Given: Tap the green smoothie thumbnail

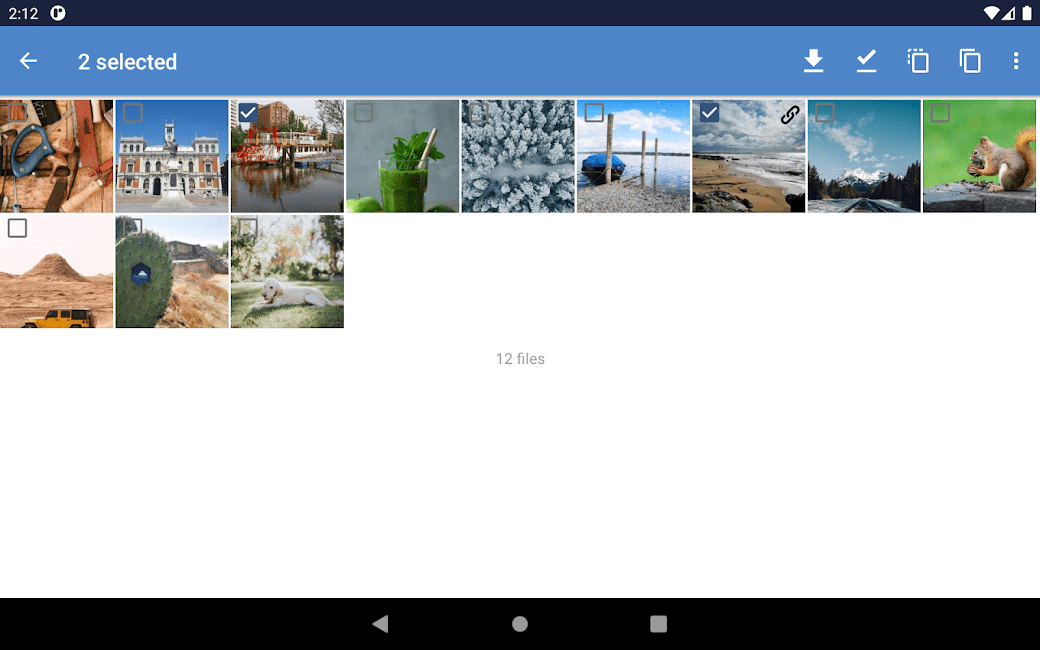Looking at the screenshot, I should coord(403,157).
